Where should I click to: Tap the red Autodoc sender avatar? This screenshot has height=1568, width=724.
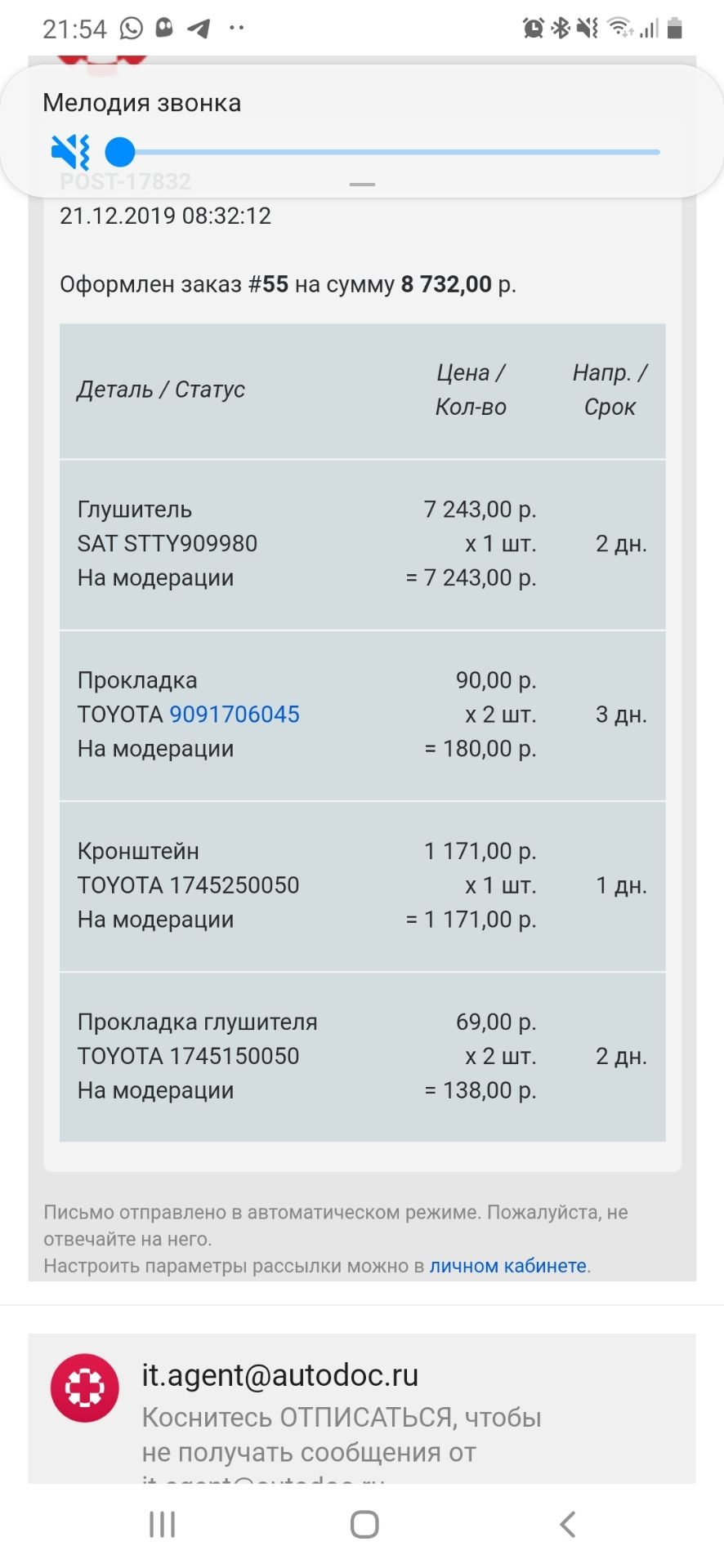[x=85, y=1388]
